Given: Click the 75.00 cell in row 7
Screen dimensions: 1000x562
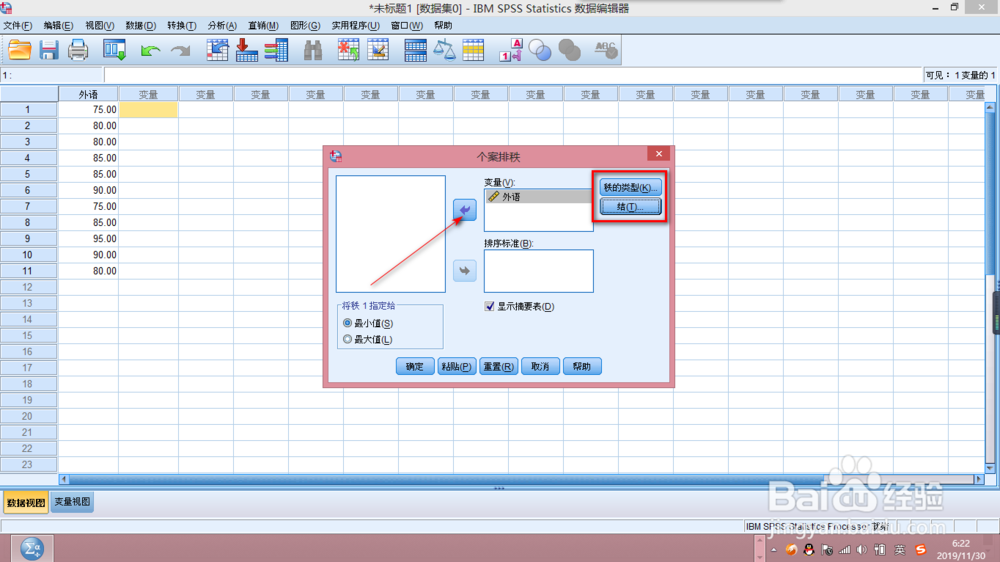Looking at the screenshot, I should point(88,206).
